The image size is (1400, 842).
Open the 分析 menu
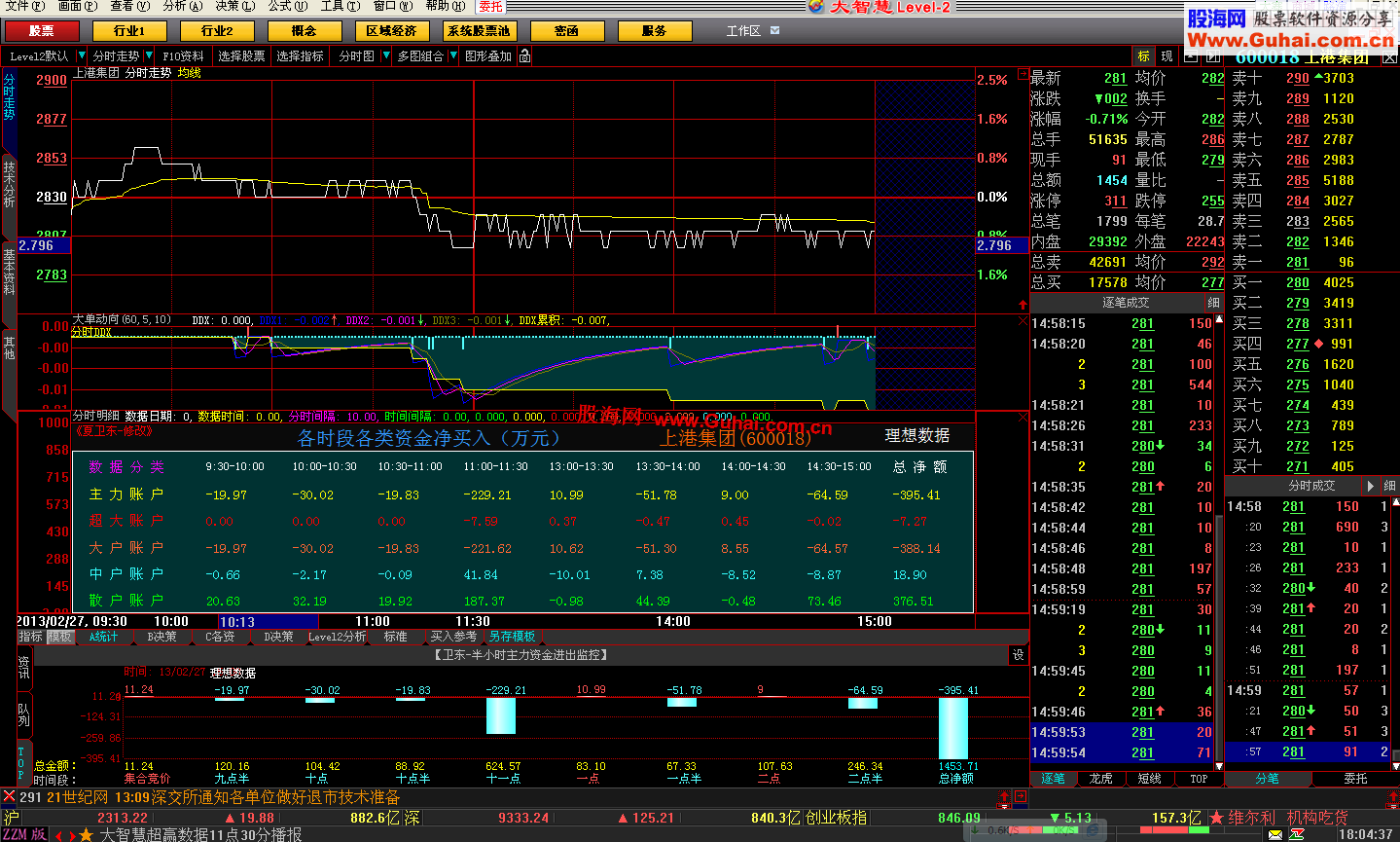pyautogui.click(x=182, y=6)
